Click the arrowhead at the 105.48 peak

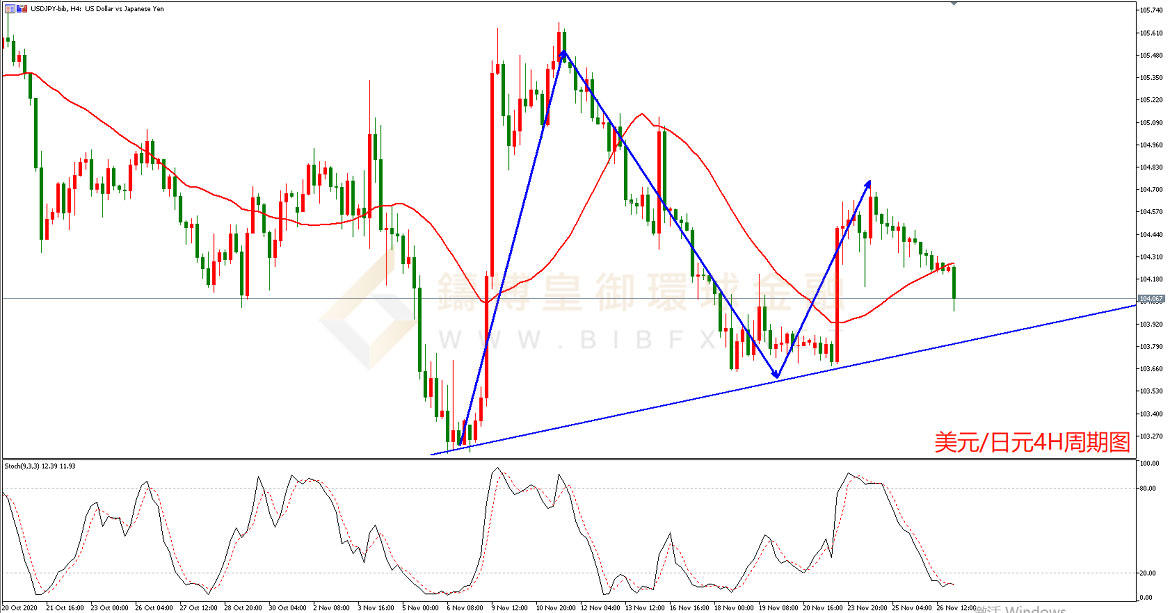tap(563, 53)
